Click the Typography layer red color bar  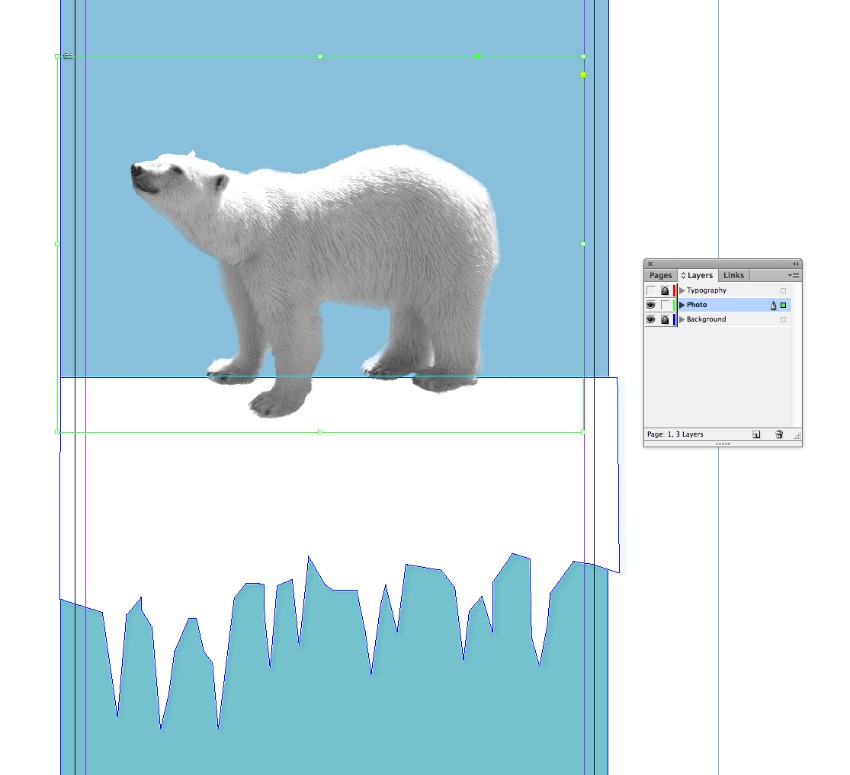[674, 290]
